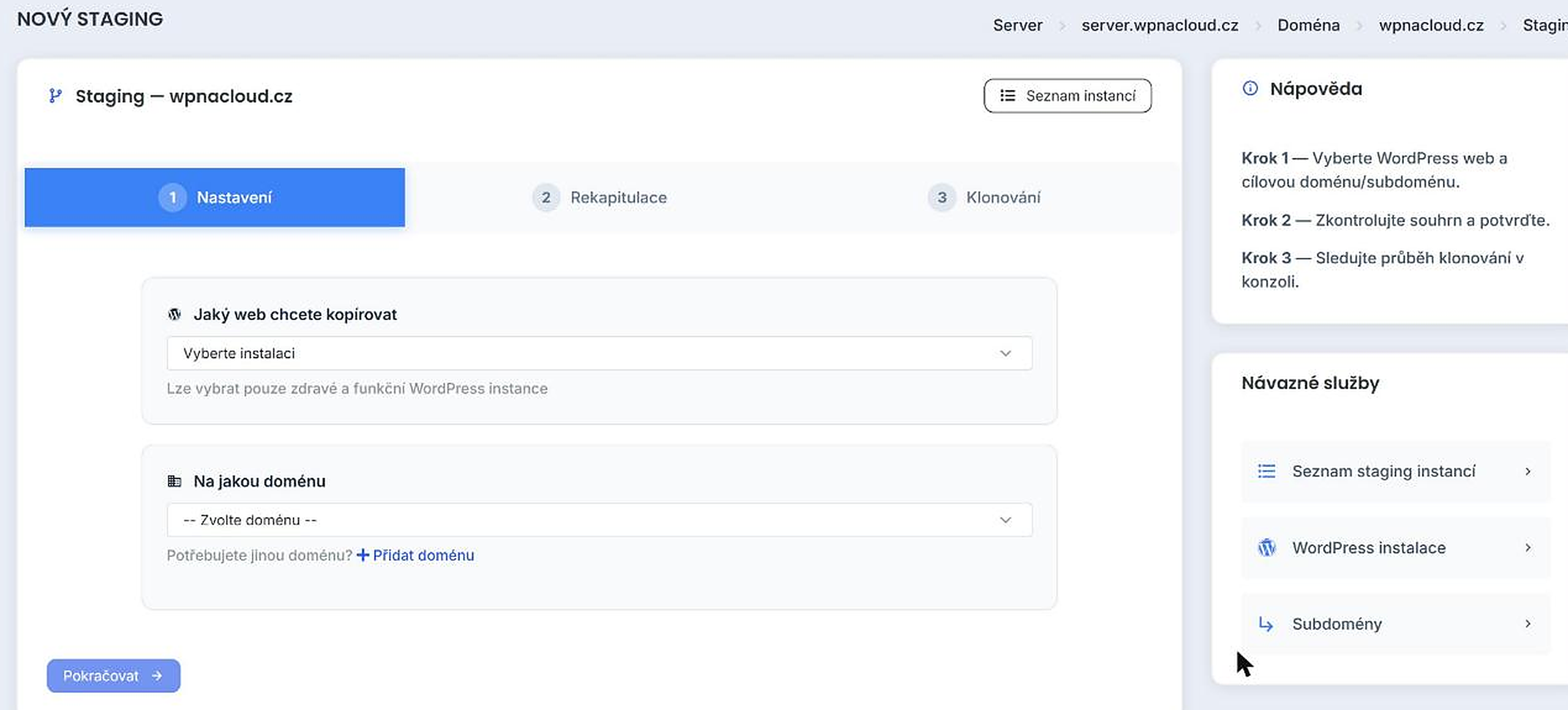Click the NOVÝ STAGING page title
Viewport: 1568px width, 710px height.
coord(90,19)
